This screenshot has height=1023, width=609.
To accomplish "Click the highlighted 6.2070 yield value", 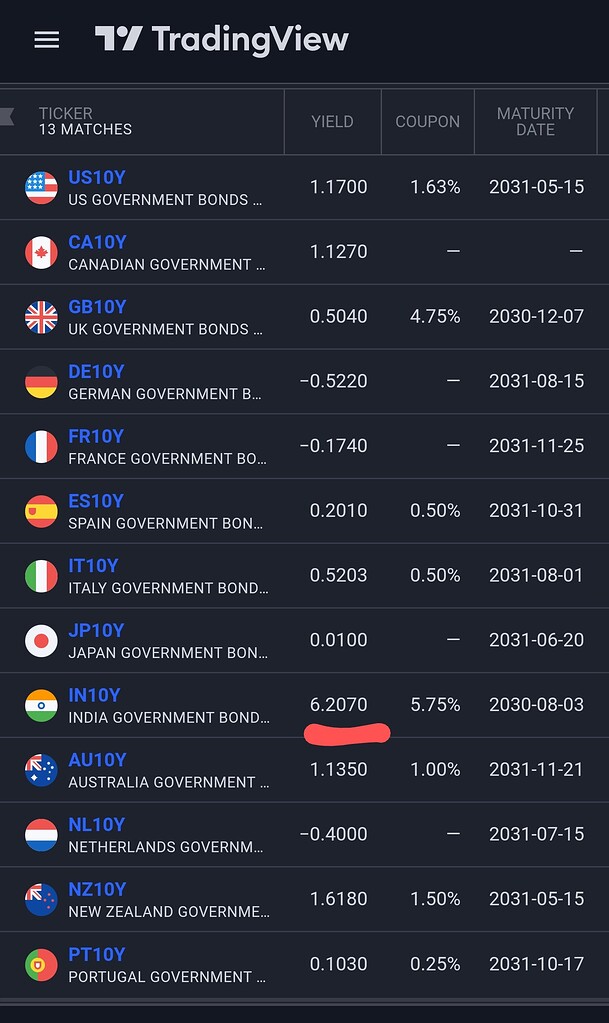I will 339,704.
